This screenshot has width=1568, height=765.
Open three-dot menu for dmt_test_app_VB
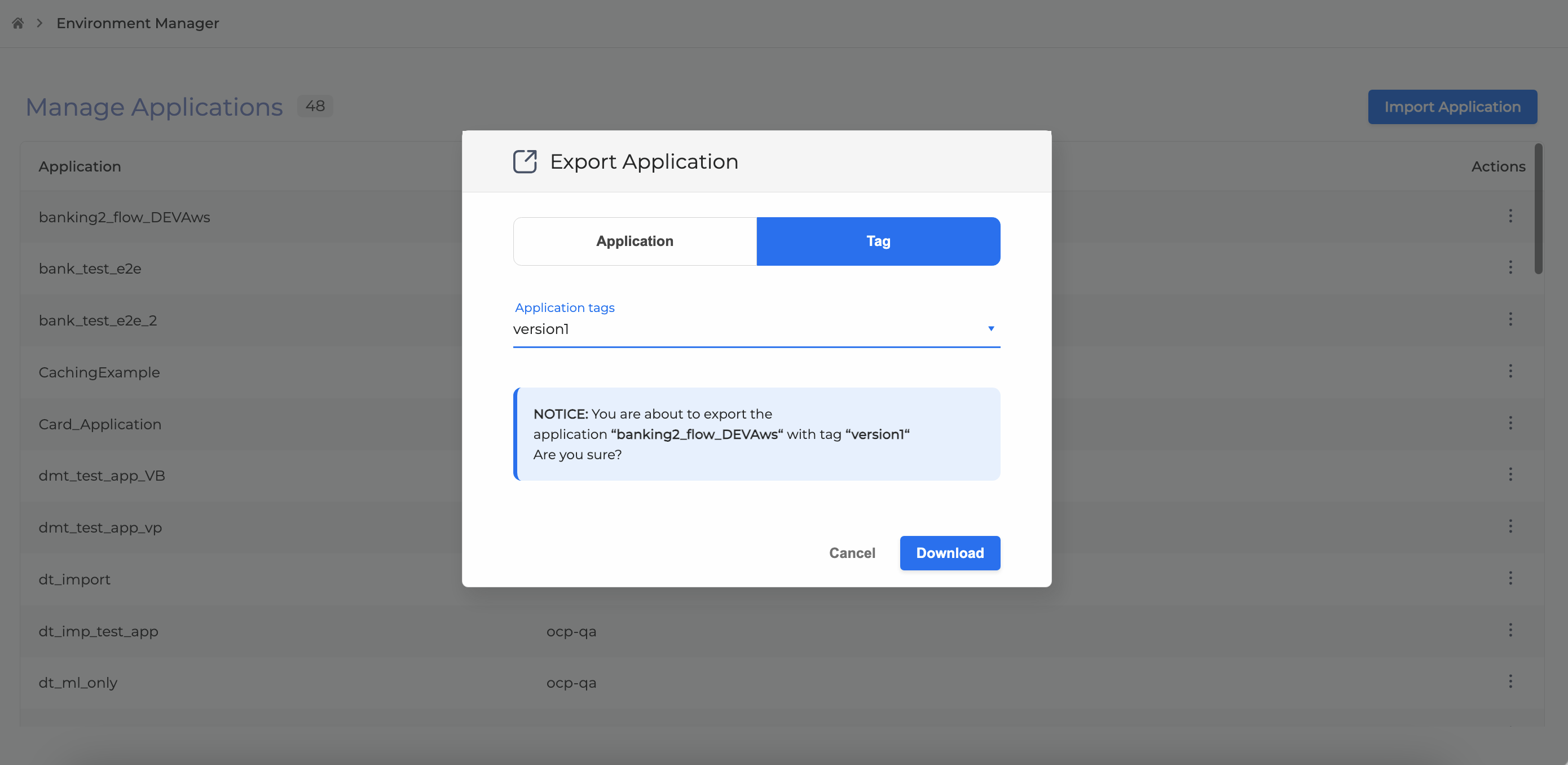tap(1510, 474)
